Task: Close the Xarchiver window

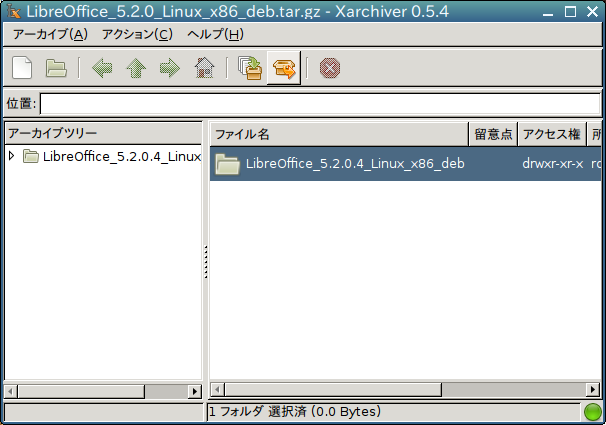Action: click(x=592, y=12)
